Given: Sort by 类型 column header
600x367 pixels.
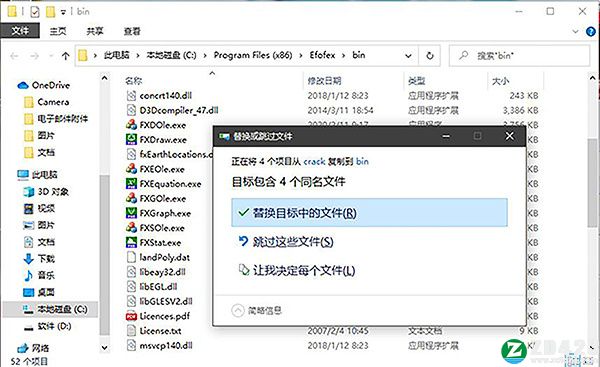Looking at the screenshot, I should click(416, 81).
